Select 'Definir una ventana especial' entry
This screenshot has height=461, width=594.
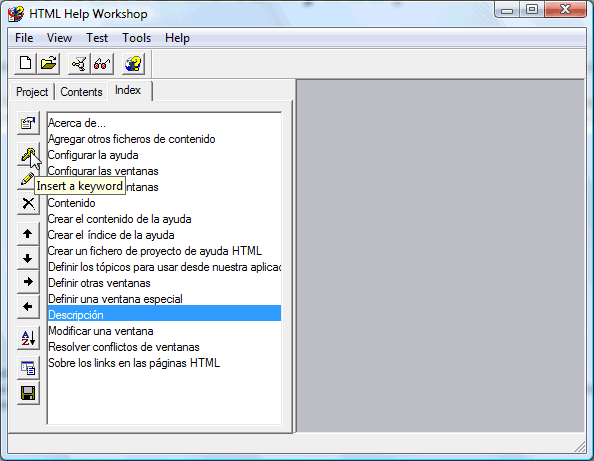pyautogui.click(x=164, y=299)
